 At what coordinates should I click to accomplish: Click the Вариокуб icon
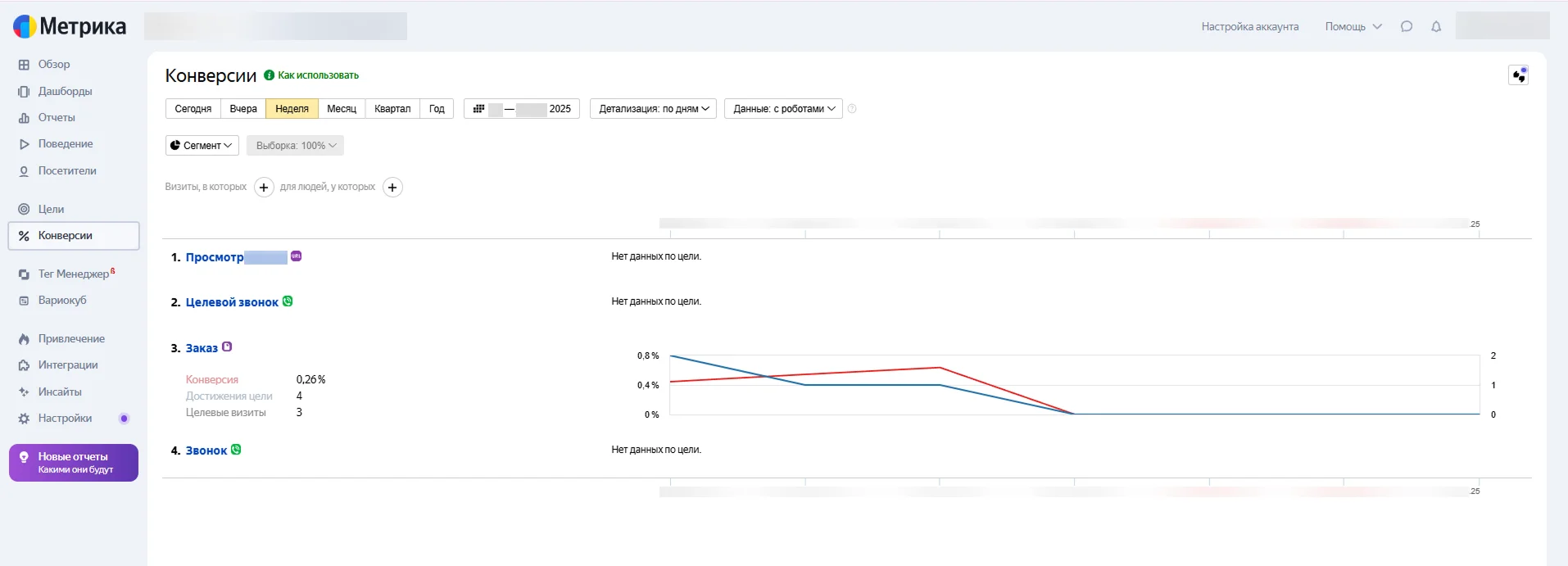click(24, 301)
